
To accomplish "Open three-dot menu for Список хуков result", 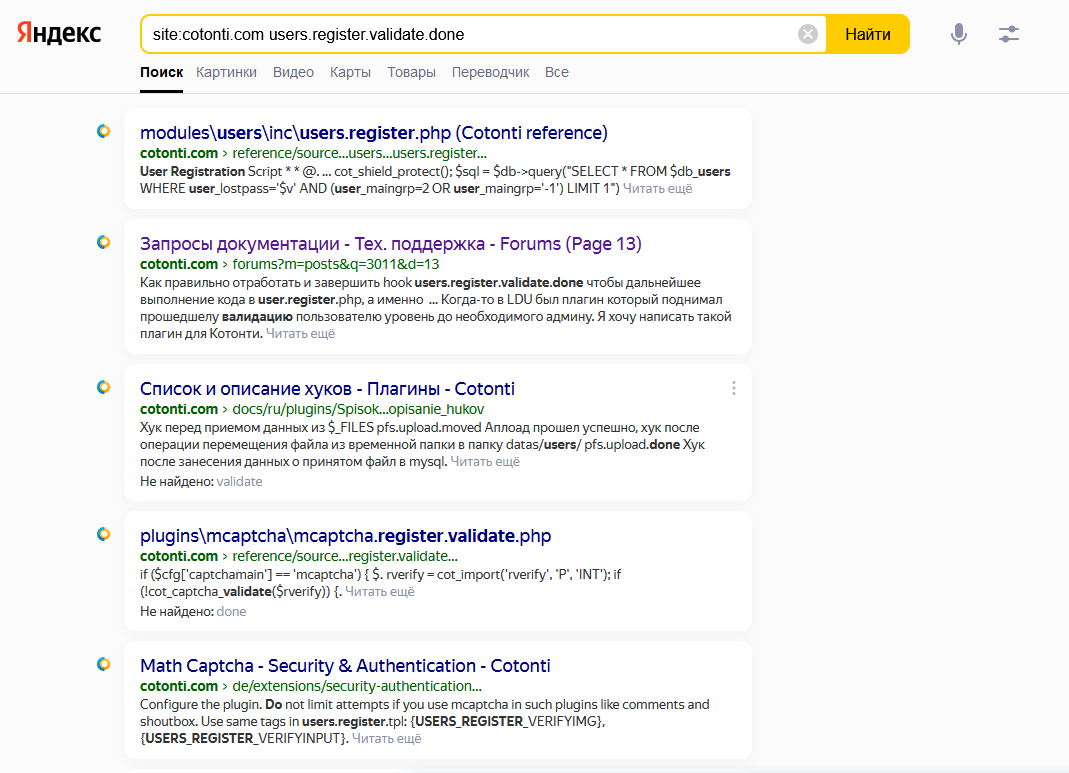I will (x=734, y=388).
